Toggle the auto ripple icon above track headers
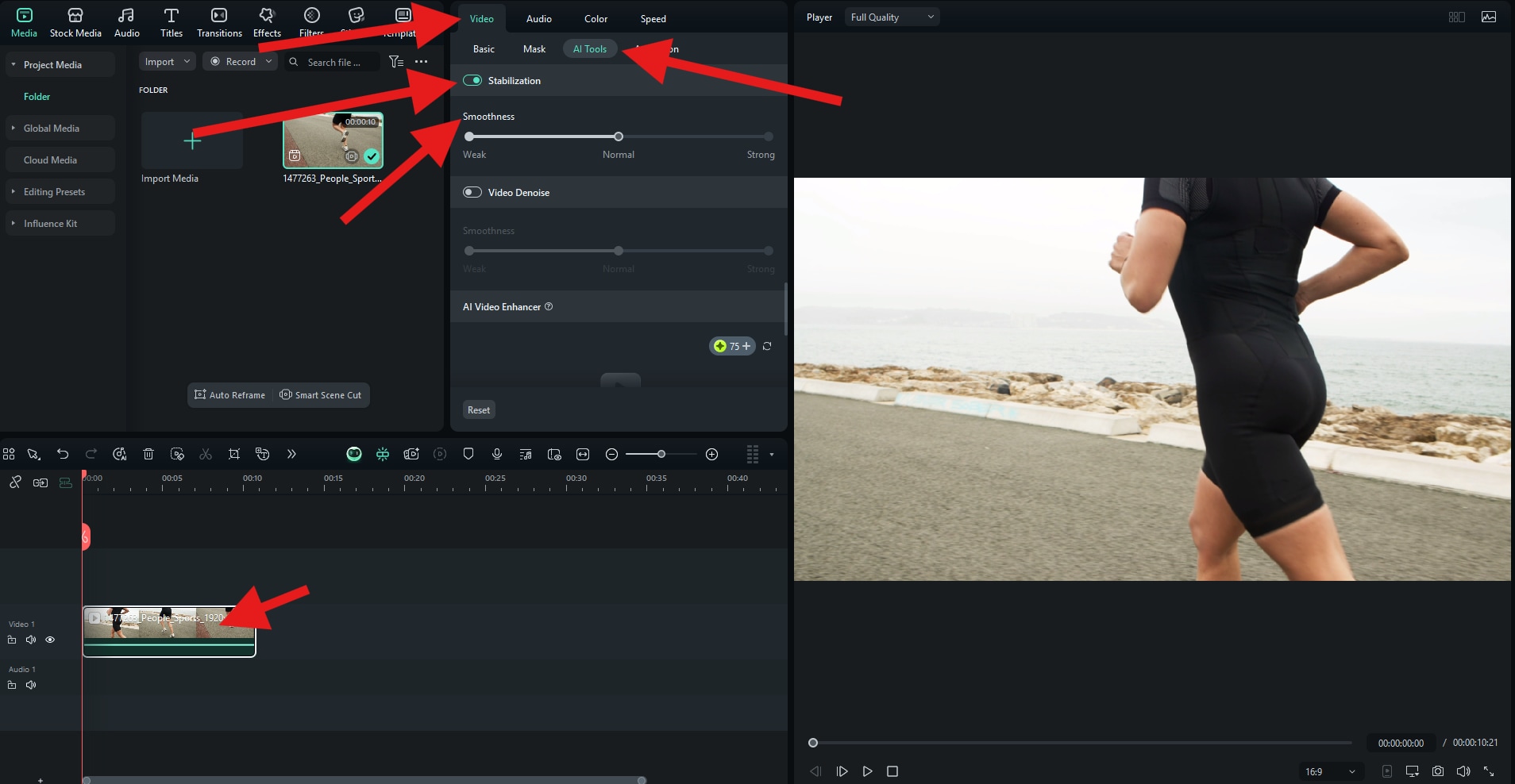1515x784 pixels. pos(40,482)
